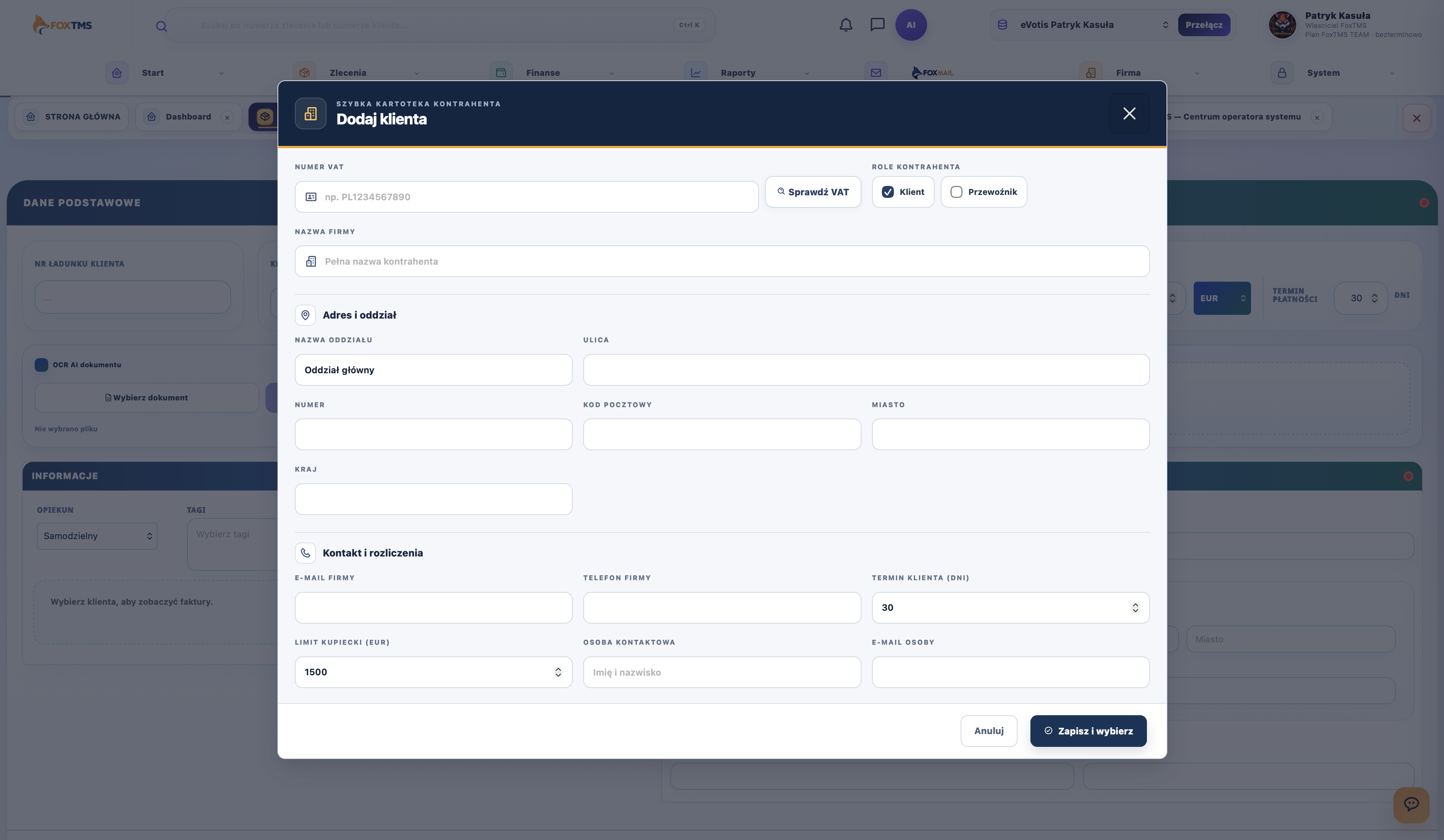The image size is (1444, 840).
Task: Switch to the Dashboard tab
Action: [x=189, y=117]
